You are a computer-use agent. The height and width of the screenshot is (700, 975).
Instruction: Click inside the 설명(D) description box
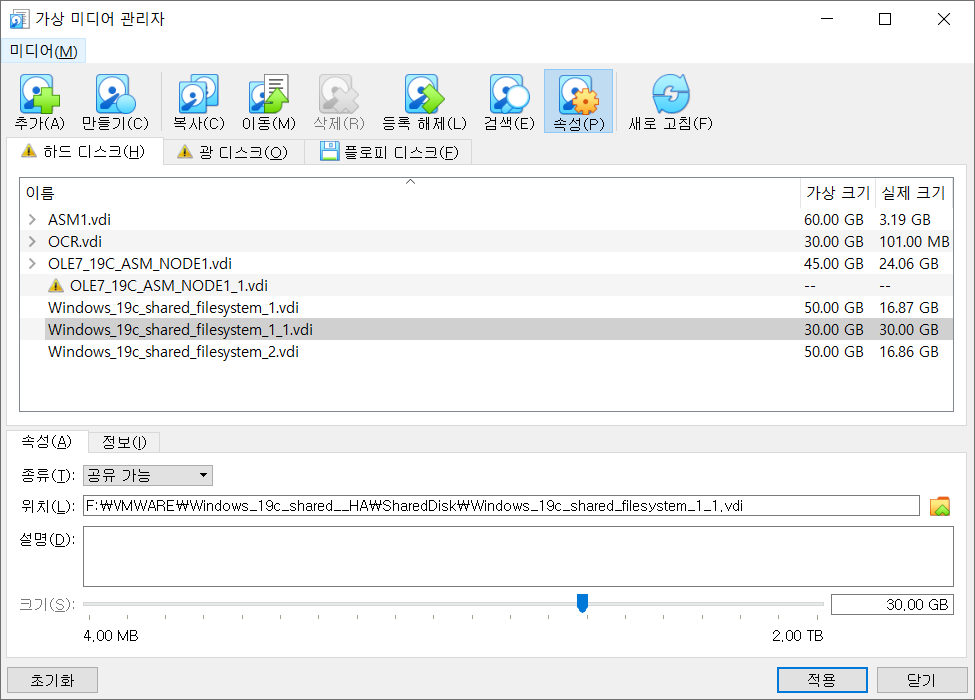coord(518,556)
